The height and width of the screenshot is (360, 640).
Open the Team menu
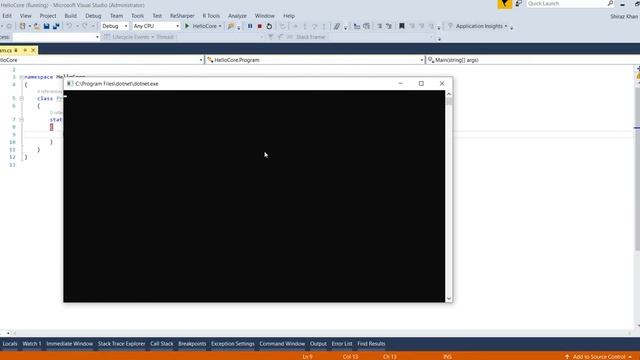(116, 16)
